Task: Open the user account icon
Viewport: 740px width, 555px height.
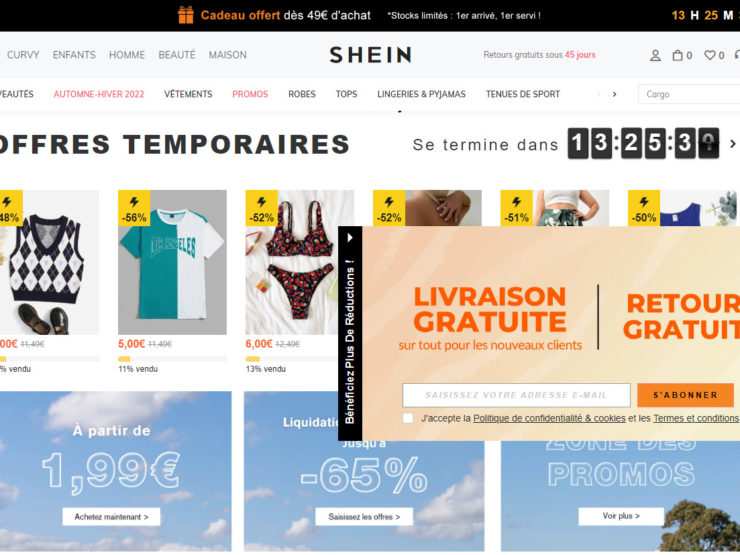Action: [x=655, y=56]
